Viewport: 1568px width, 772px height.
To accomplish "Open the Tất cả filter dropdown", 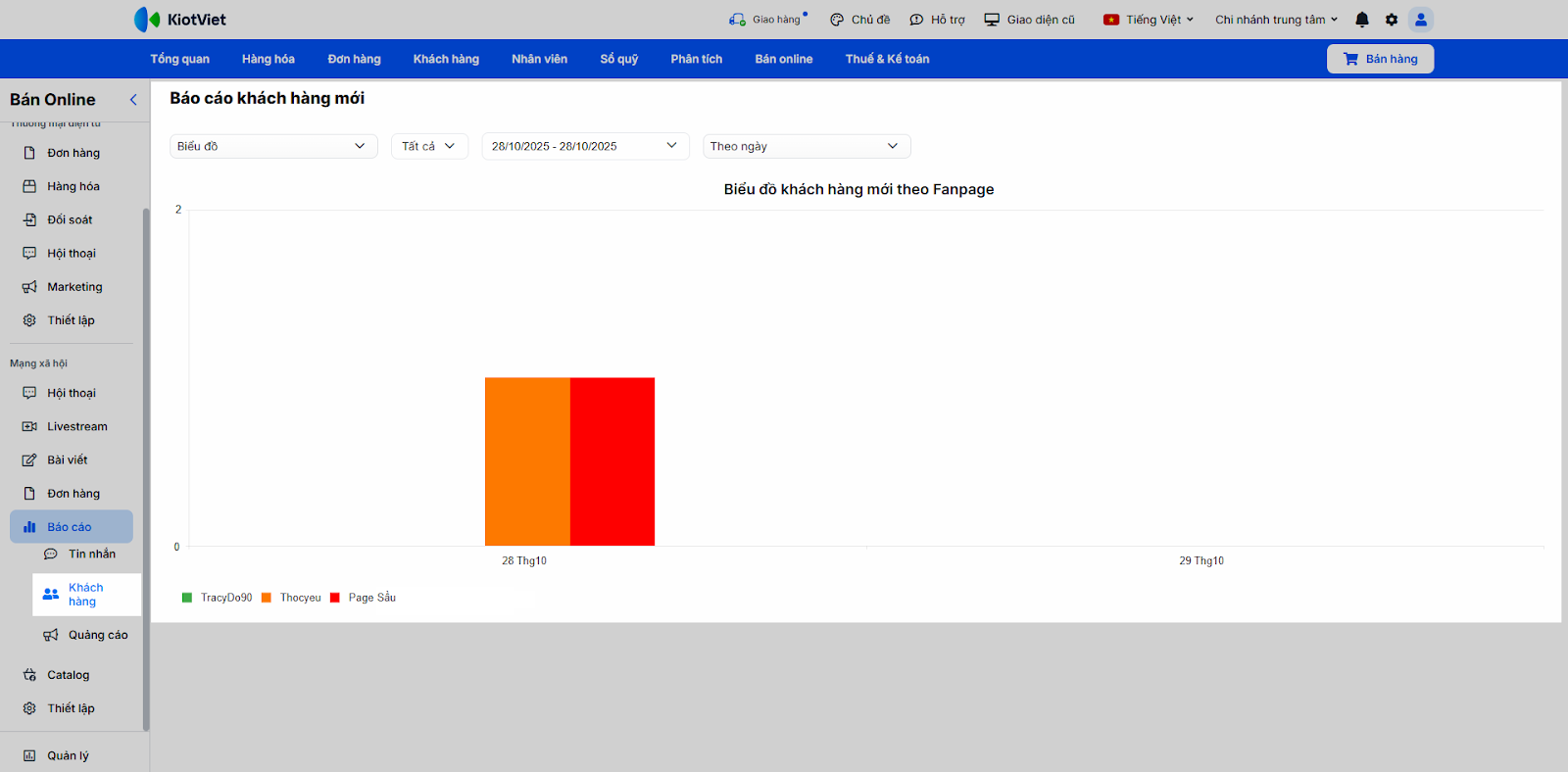I will click(x=429, y=146).
